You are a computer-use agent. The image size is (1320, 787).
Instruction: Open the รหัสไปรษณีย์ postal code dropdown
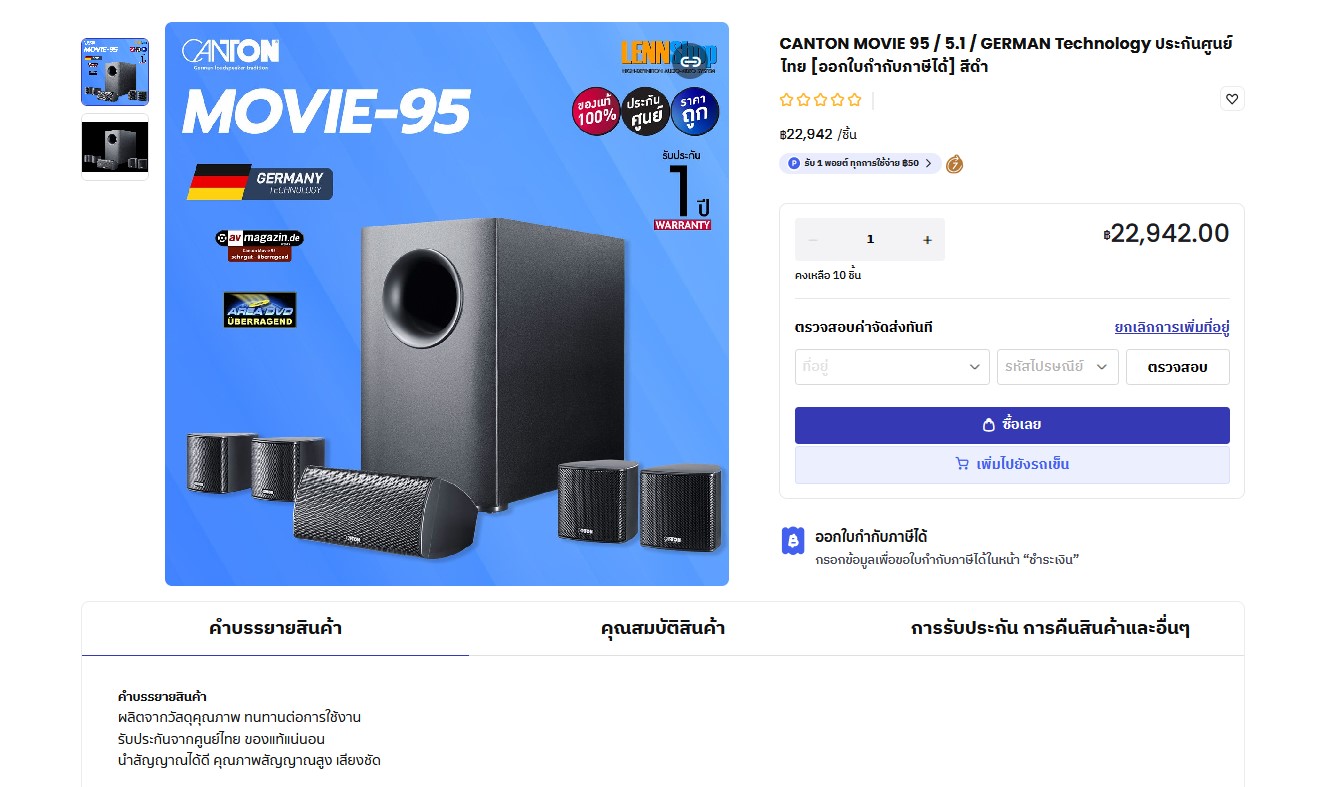click(x=1057, y=367)
